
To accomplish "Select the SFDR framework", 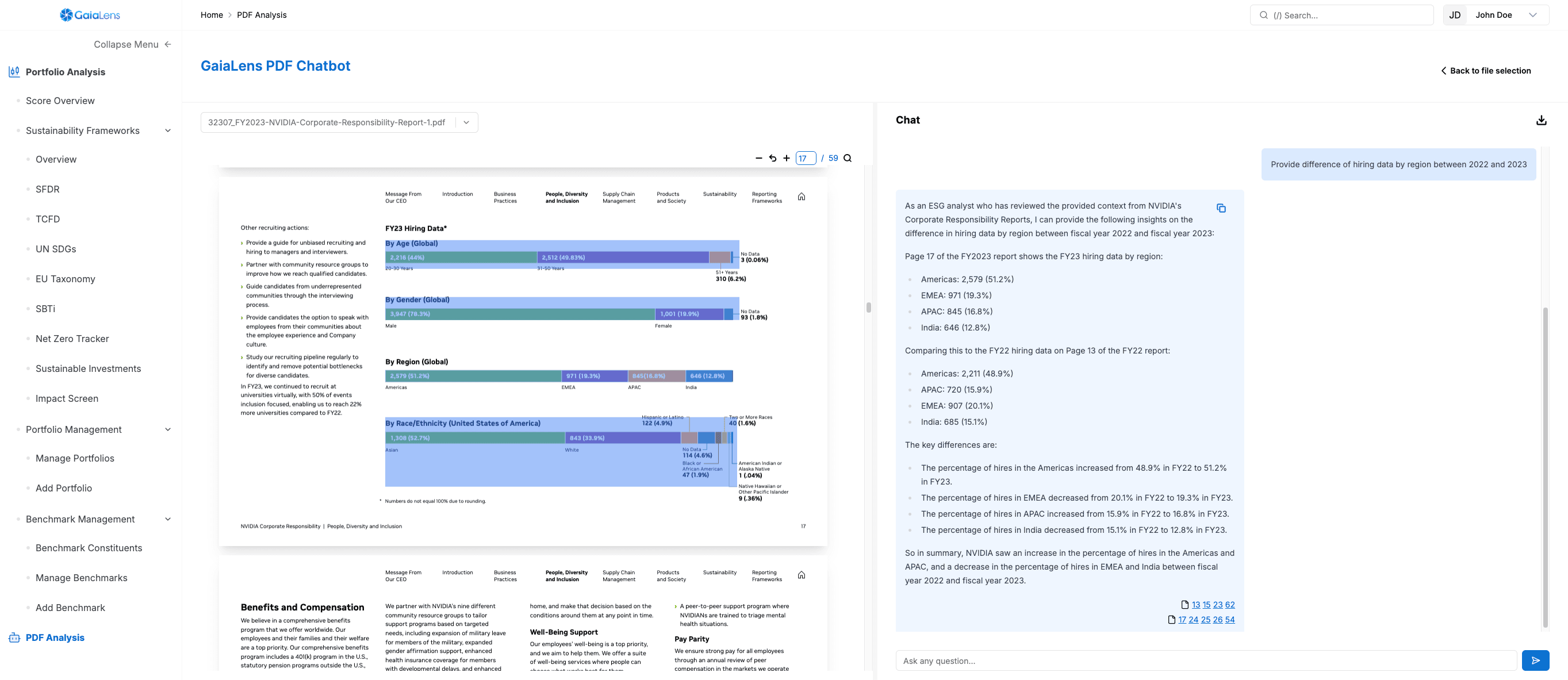I will 48,189.
